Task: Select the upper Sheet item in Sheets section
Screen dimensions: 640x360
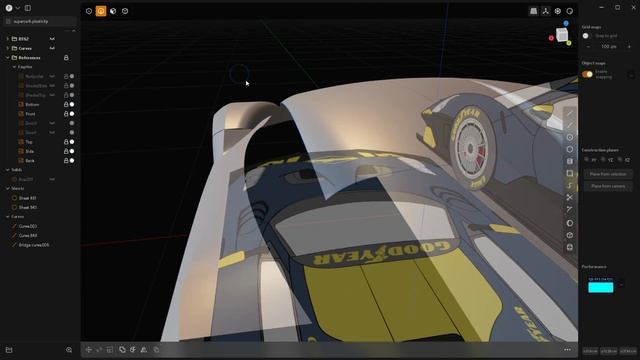Action: 27,198
